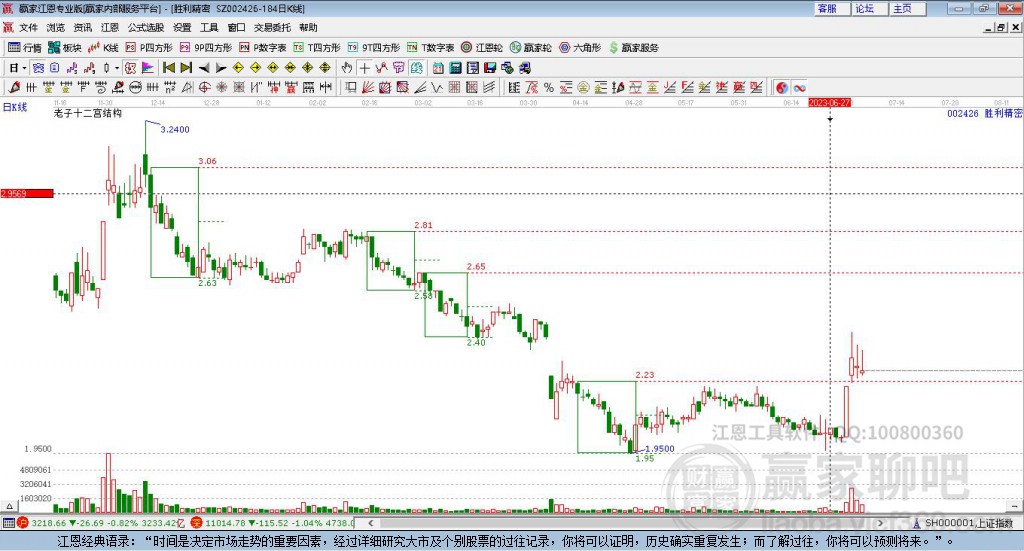Screen dimensions: 1024x551
Task: Open the 资讯 menu
Action: pyautogui.click(x=83, y=27)
